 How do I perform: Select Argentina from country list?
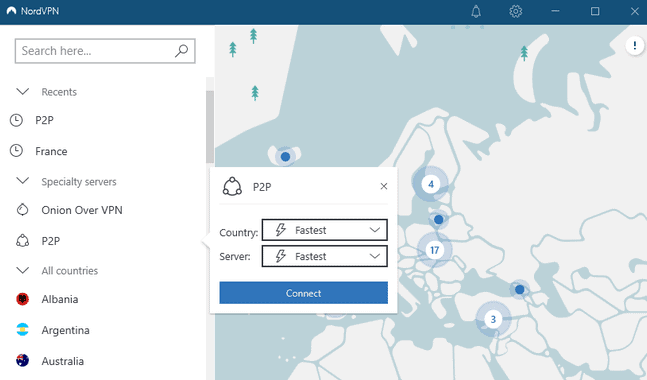[x=65, y=330]
